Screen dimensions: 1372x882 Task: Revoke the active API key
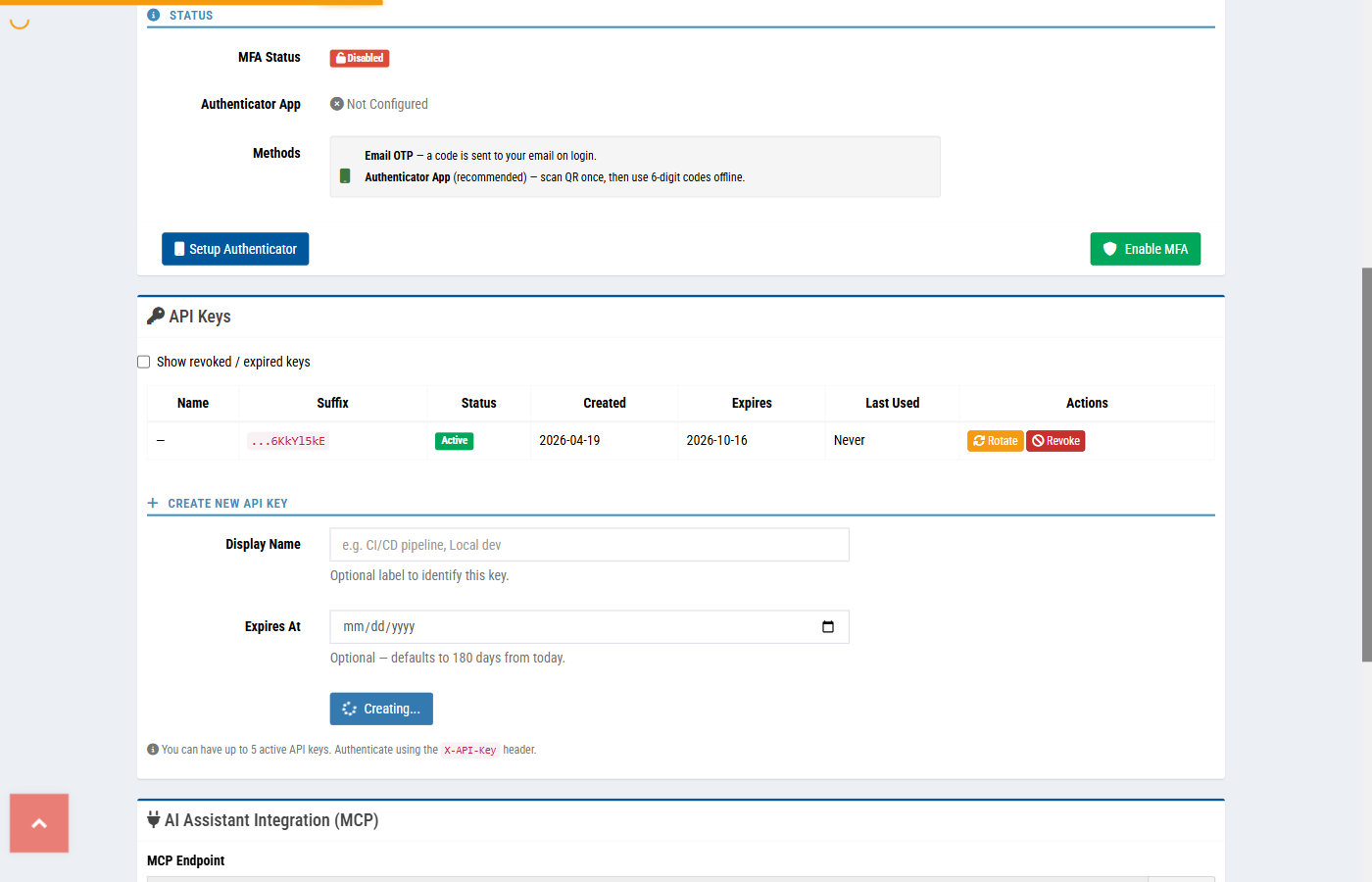coord(1055,440)
